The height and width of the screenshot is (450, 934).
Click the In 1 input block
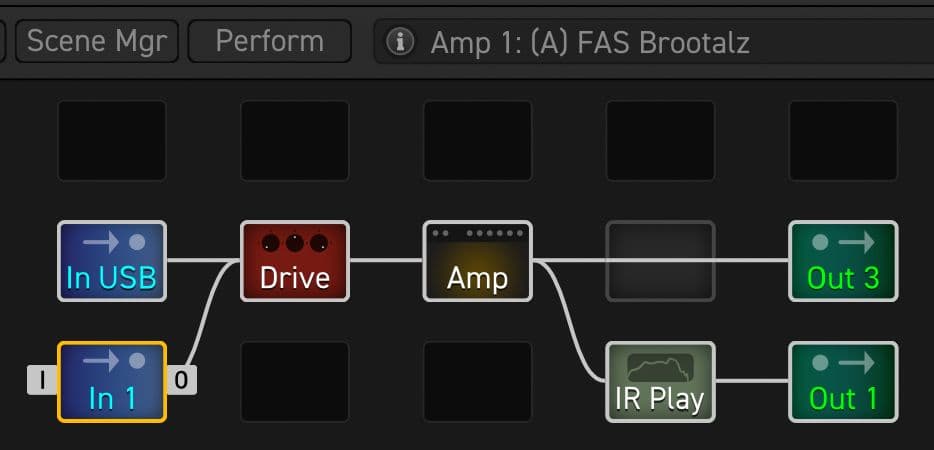pyautogui.click(x=112, y=382)
